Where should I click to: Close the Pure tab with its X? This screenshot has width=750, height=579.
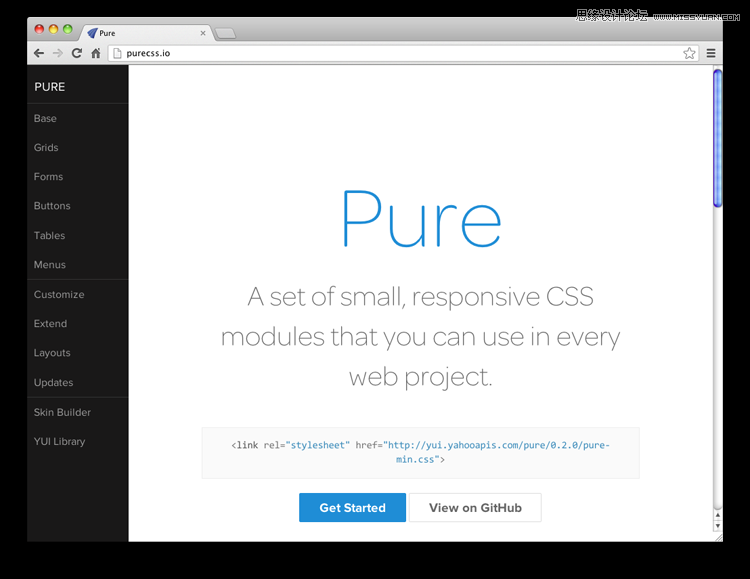tap(203, 33)
